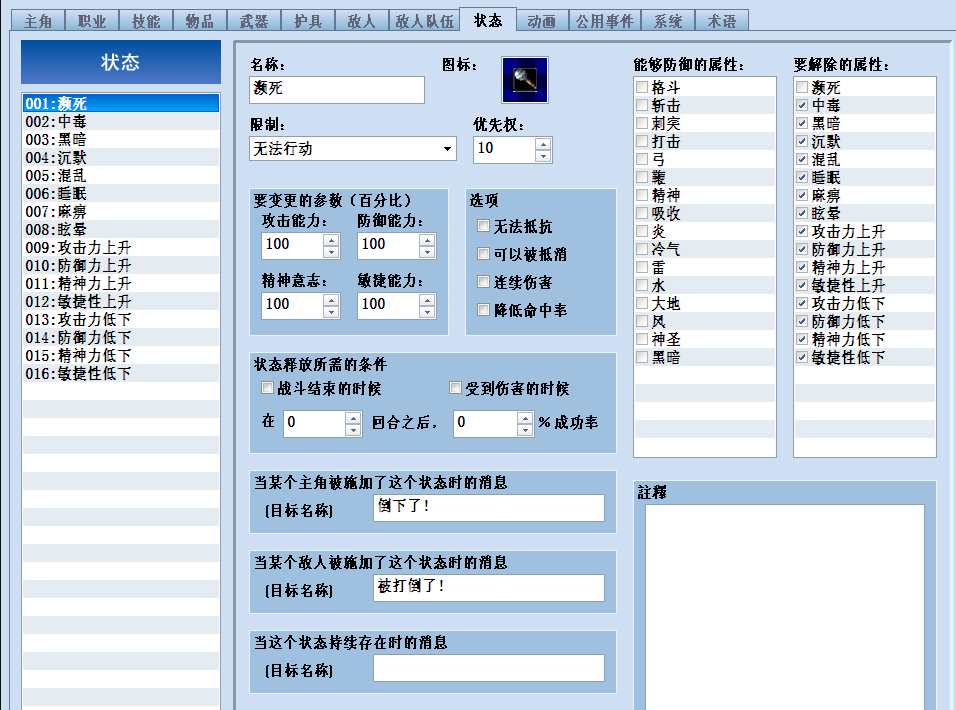Increase the % 成功率 value
This screenshot has width=956, height=710.
tap(525, 418)
